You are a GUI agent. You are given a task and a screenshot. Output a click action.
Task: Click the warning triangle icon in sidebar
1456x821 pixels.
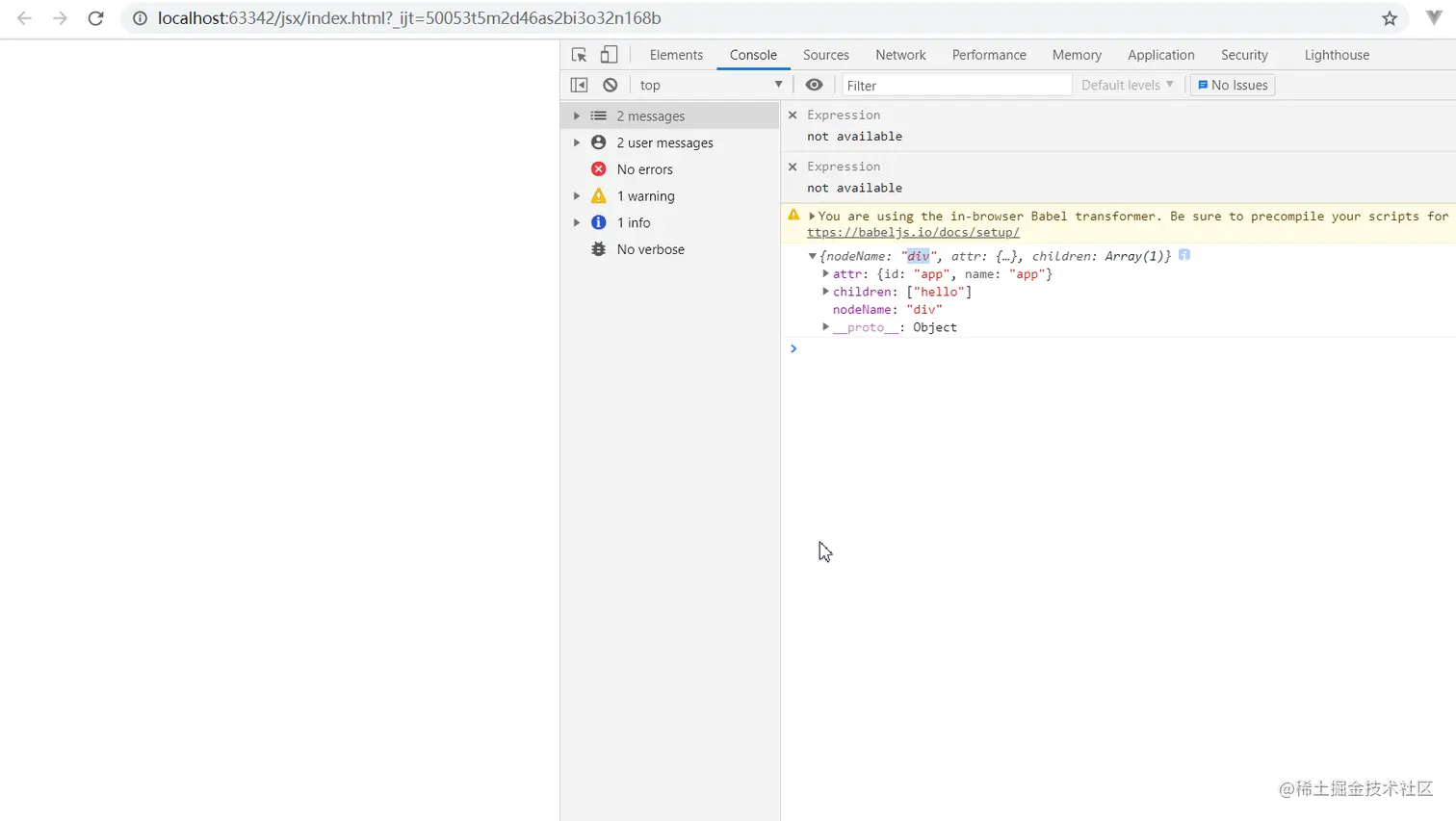coord(598,195)
